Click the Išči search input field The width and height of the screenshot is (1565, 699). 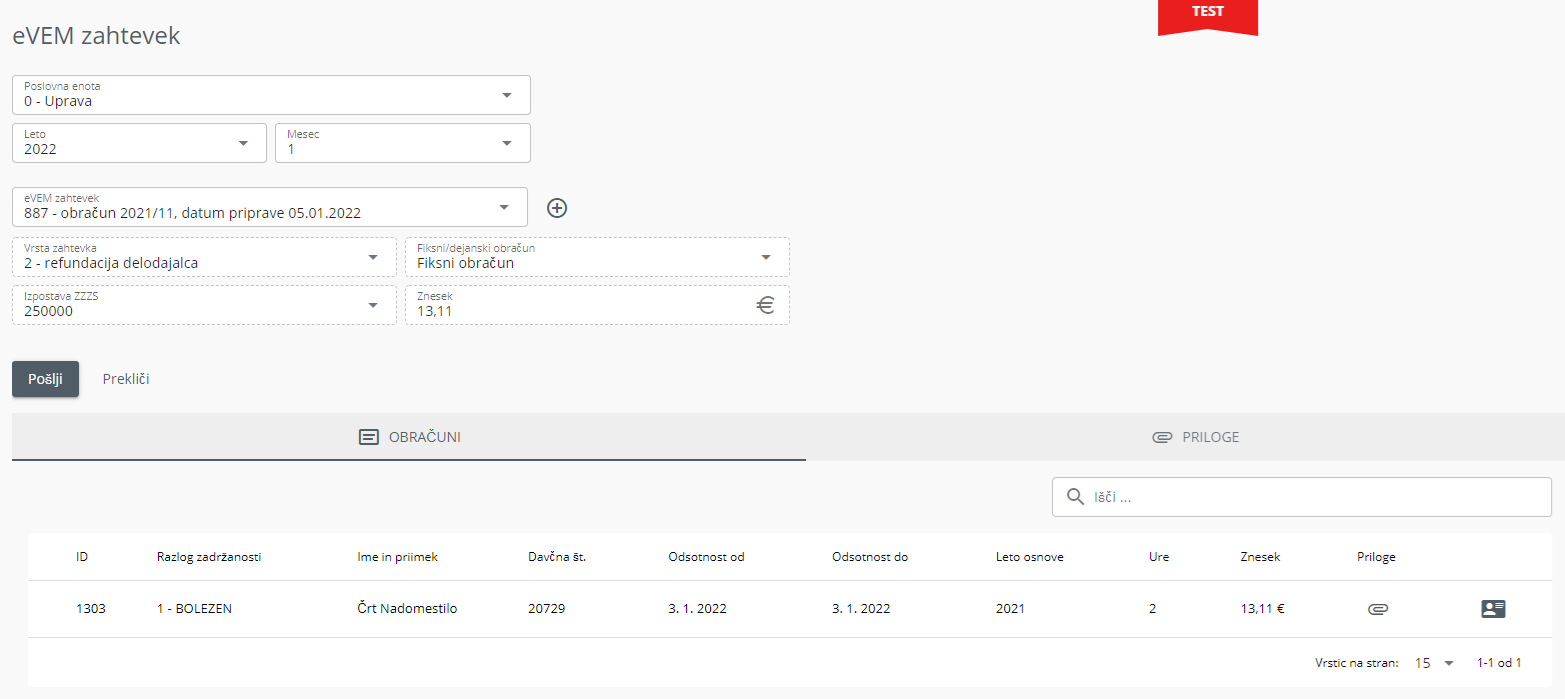pos(1310,497)
